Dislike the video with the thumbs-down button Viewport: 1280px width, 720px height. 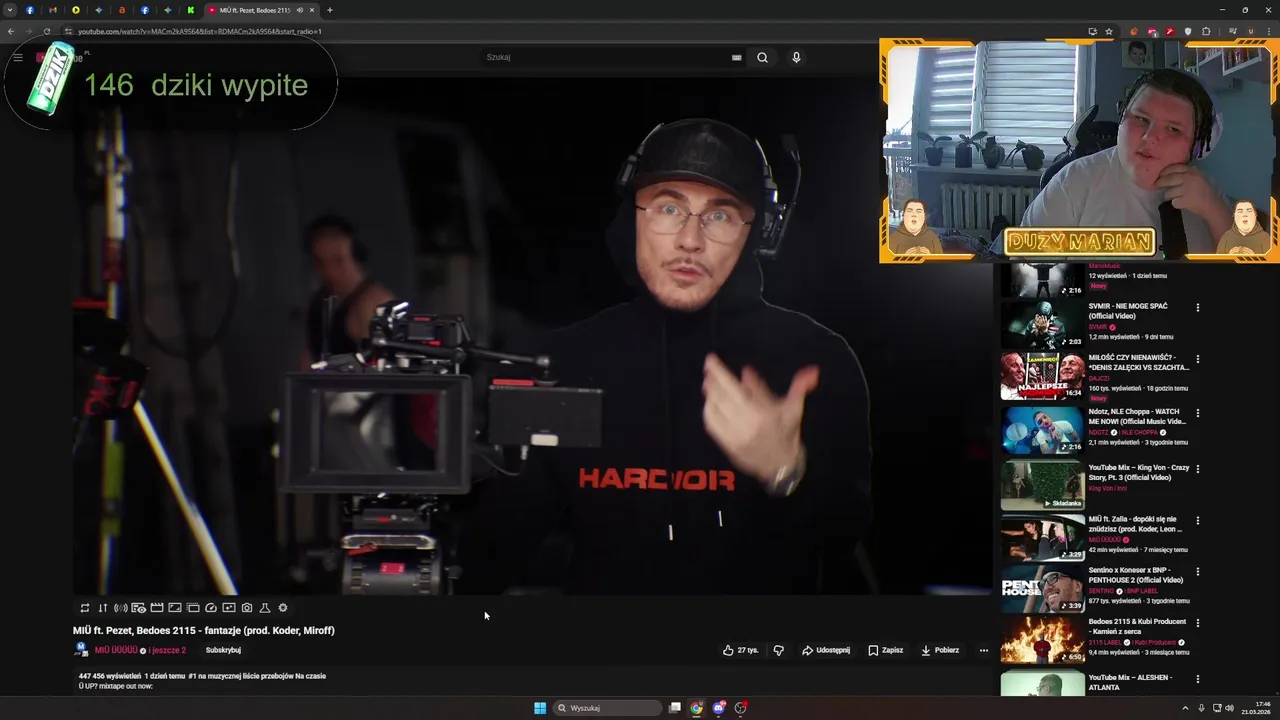779,650
